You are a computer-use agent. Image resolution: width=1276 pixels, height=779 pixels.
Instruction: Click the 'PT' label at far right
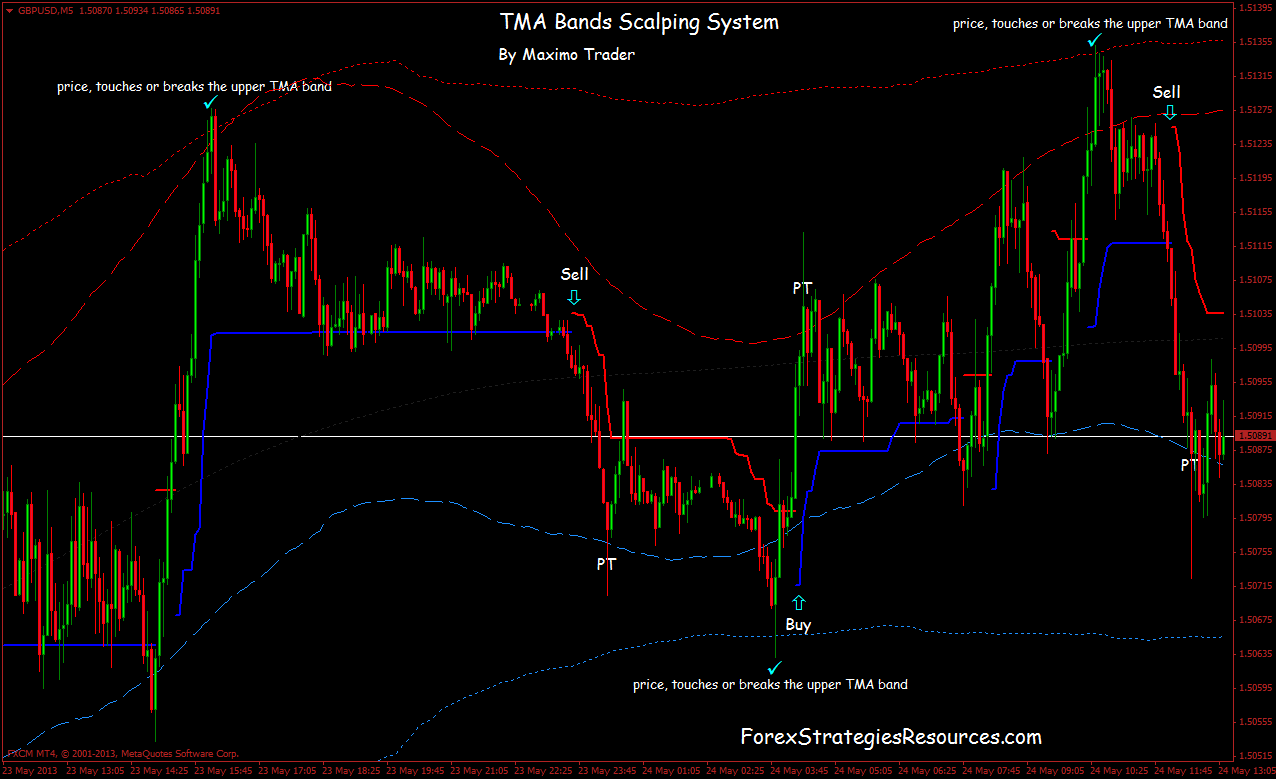point(1190,464)
